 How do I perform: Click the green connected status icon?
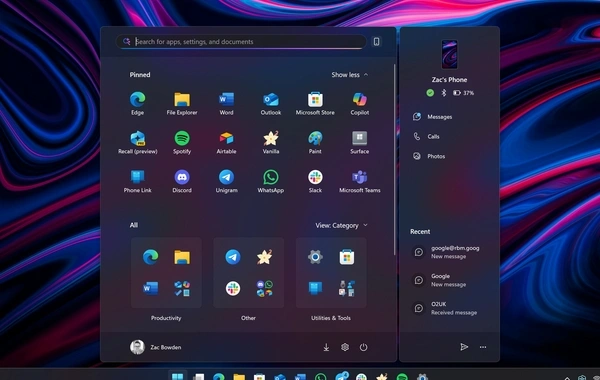[430, 93]
